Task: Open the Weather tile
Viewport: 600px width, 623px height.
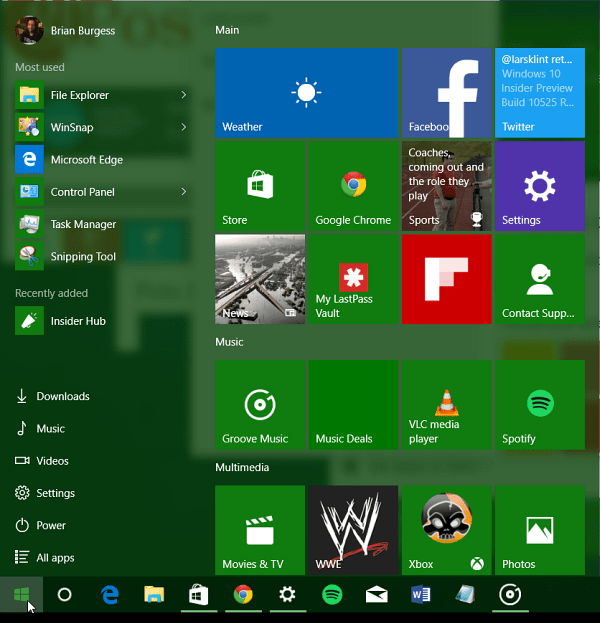Action: pos(306,93)
